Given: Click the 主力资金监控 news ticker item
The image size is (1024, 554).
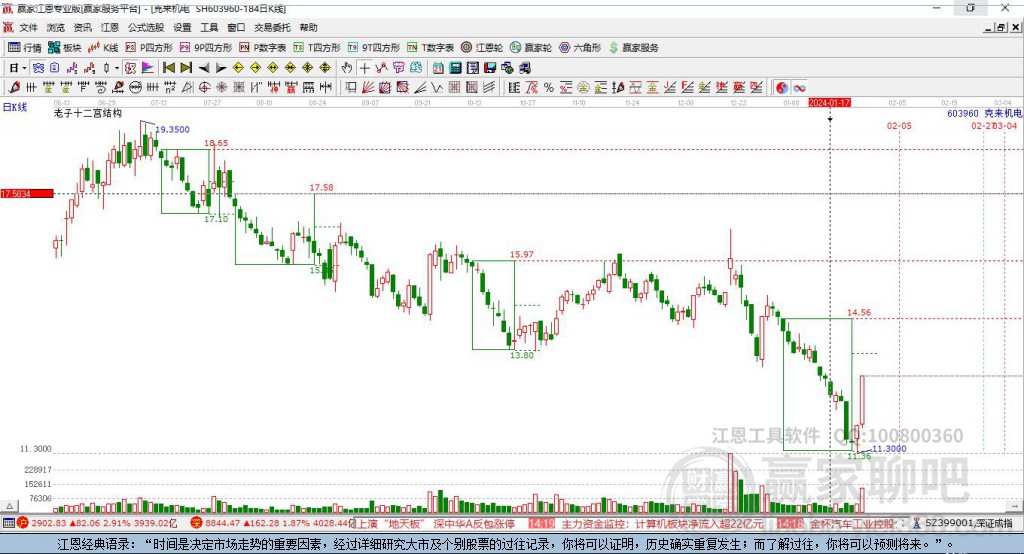Looking at the screenshot, I should tap(663, 523).
